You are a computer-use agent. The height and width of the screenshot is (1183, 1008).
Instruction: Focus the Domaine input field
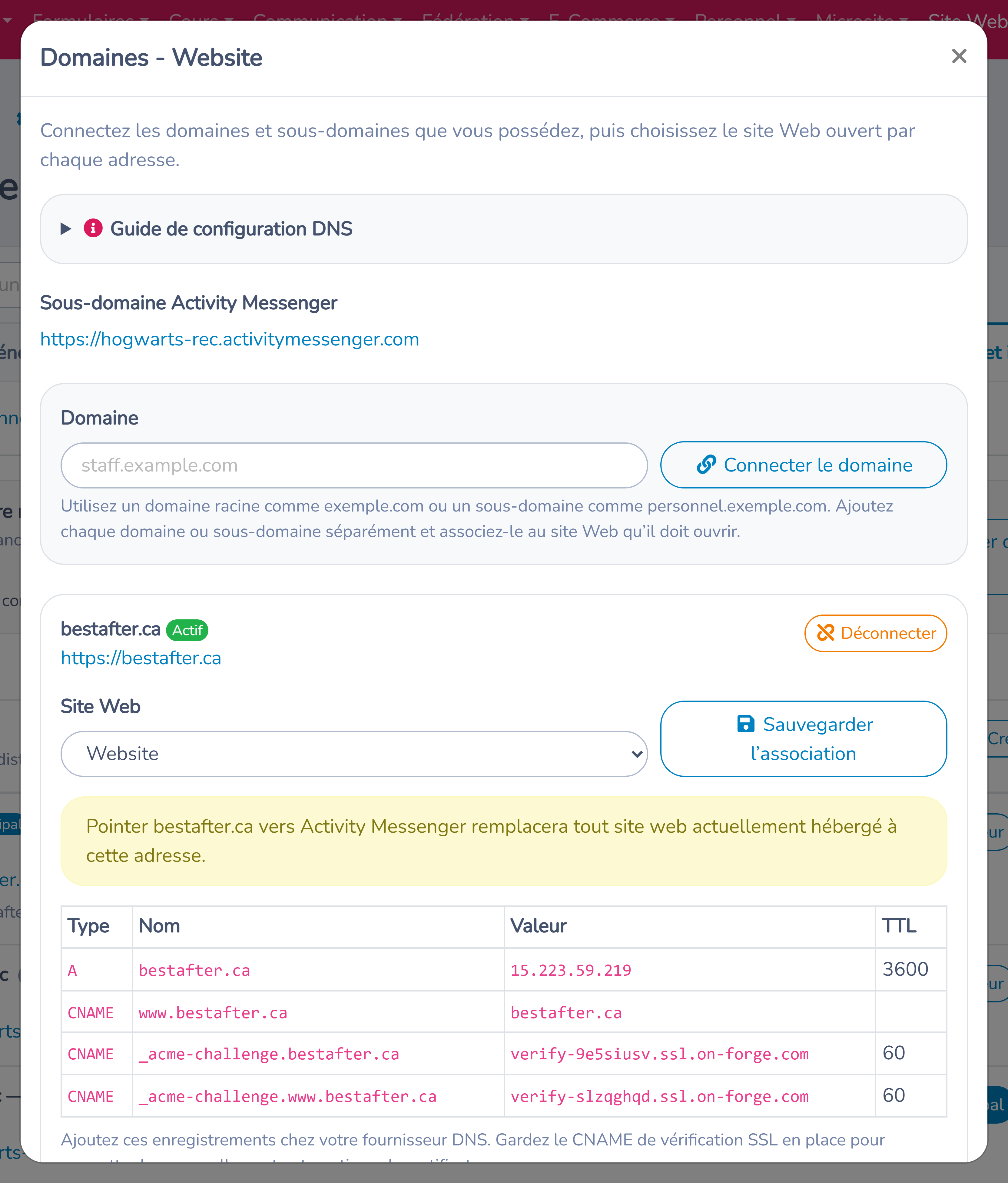tap(354, 465)
